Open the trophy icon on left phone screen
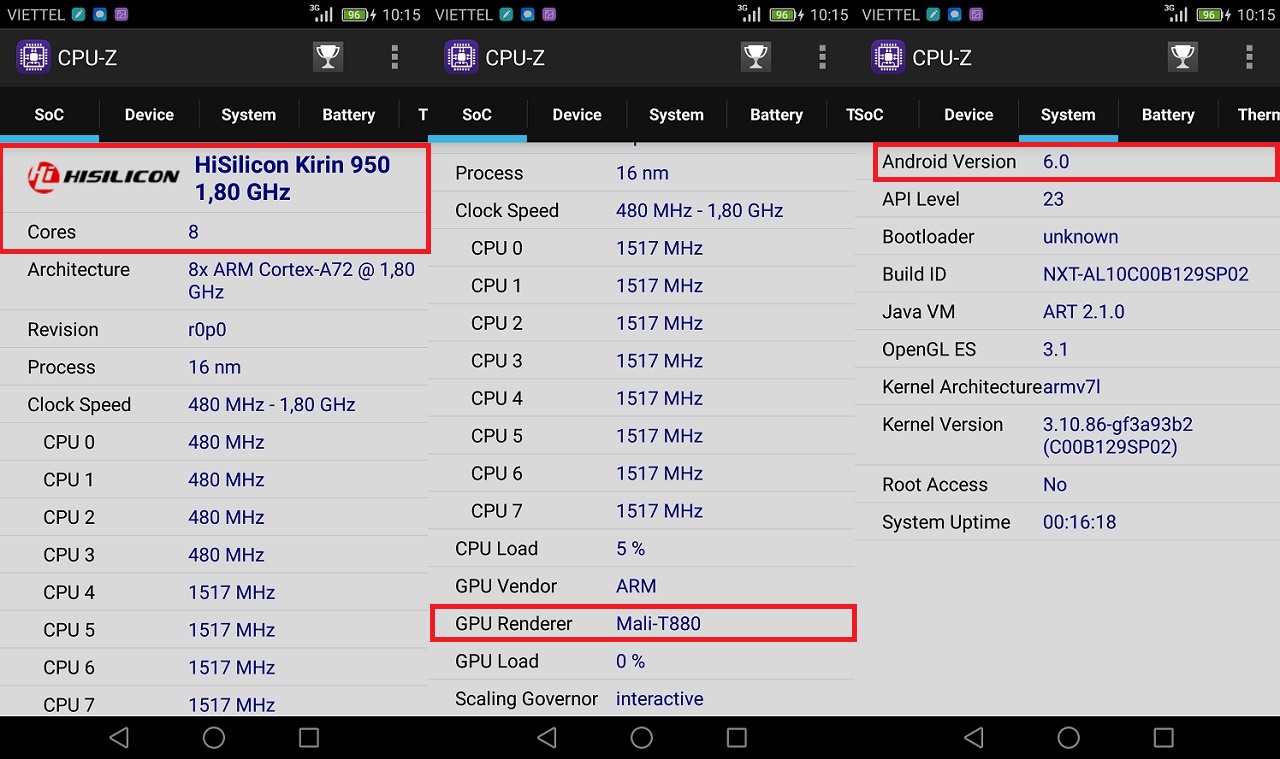 pyautogui.click(x=328, y=57)
